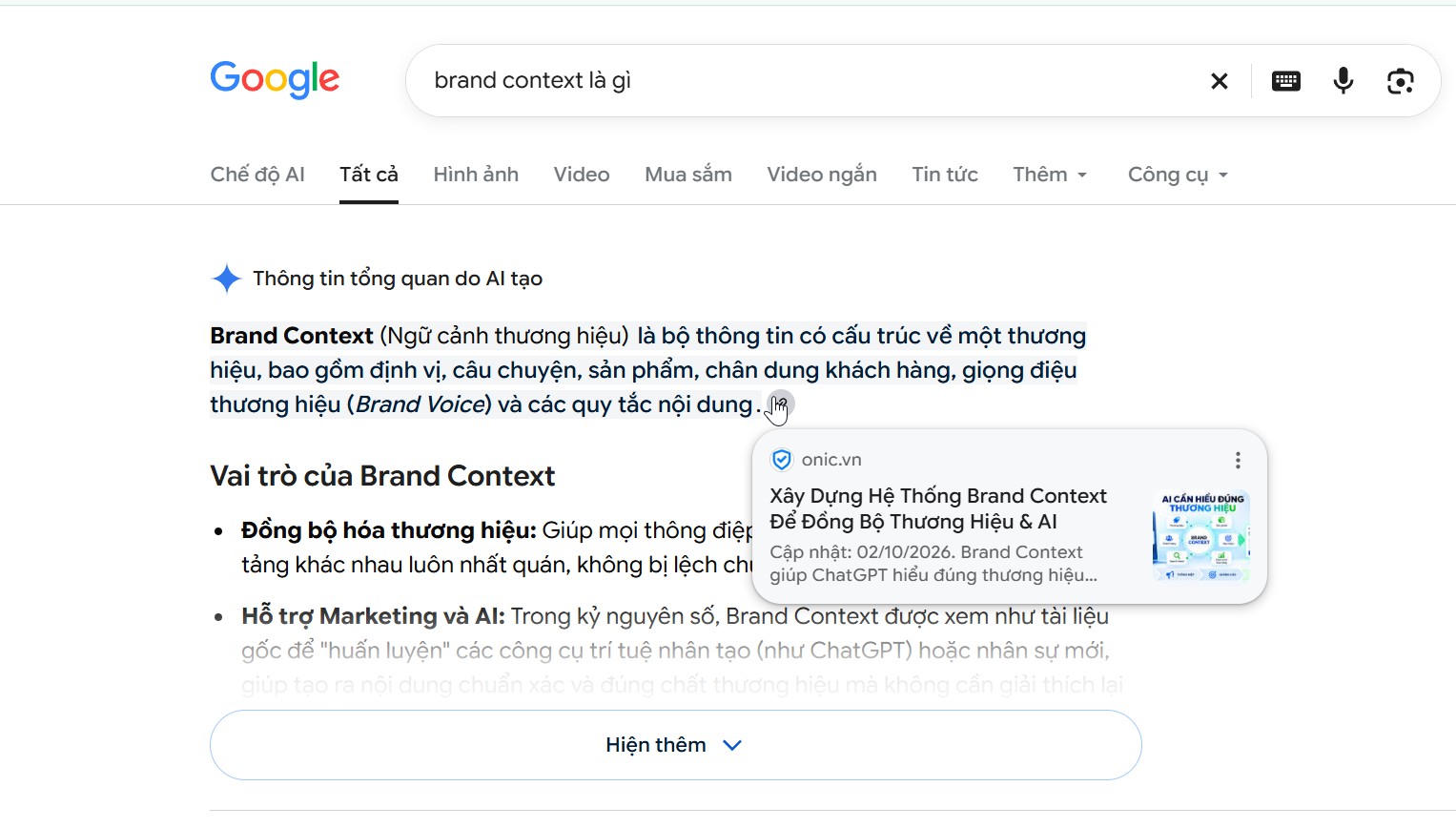Select the 'Tất cả' results tab

[369, 175]
